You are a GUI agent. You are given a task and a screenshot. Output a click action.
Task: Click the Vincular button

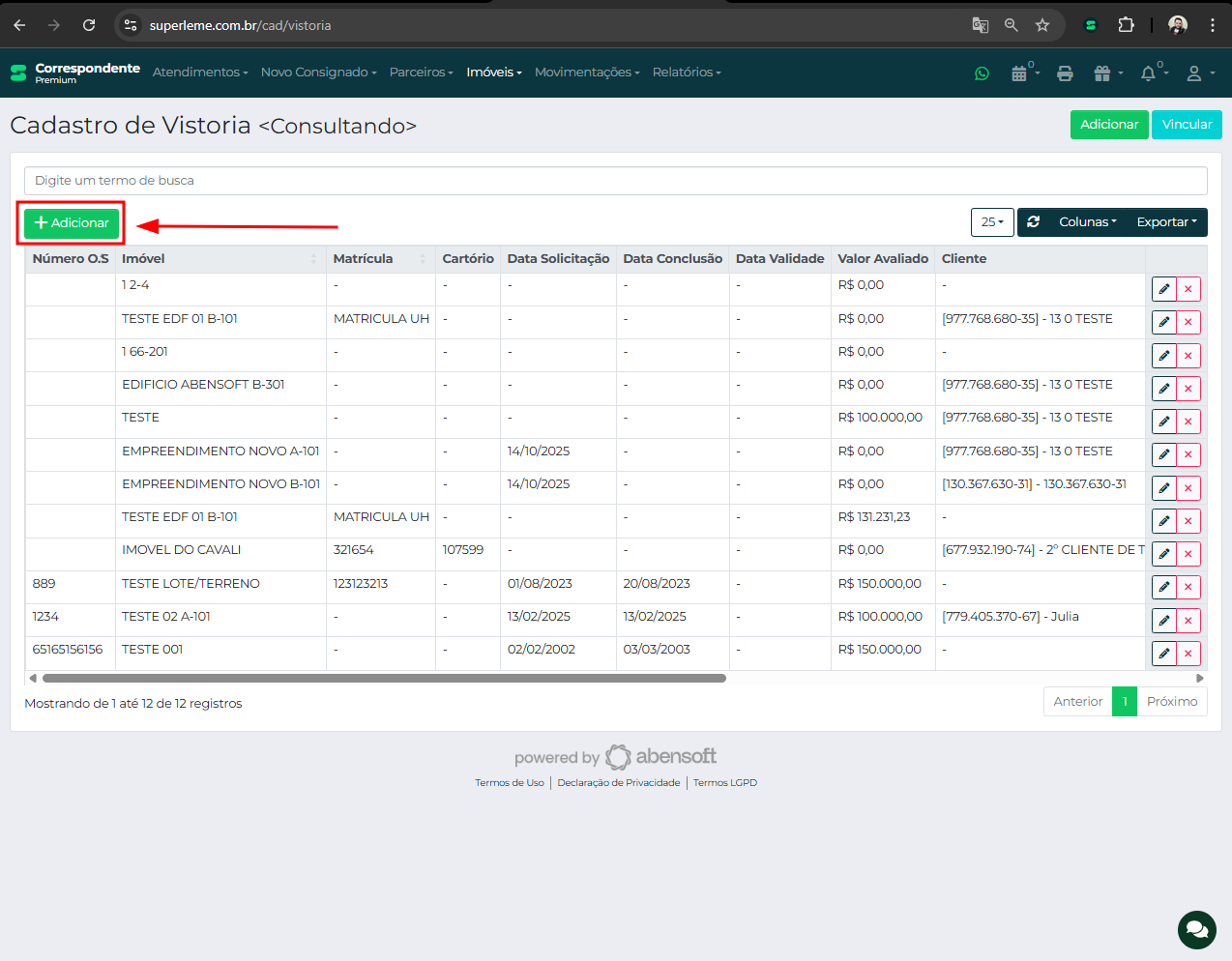[1187, 125]
